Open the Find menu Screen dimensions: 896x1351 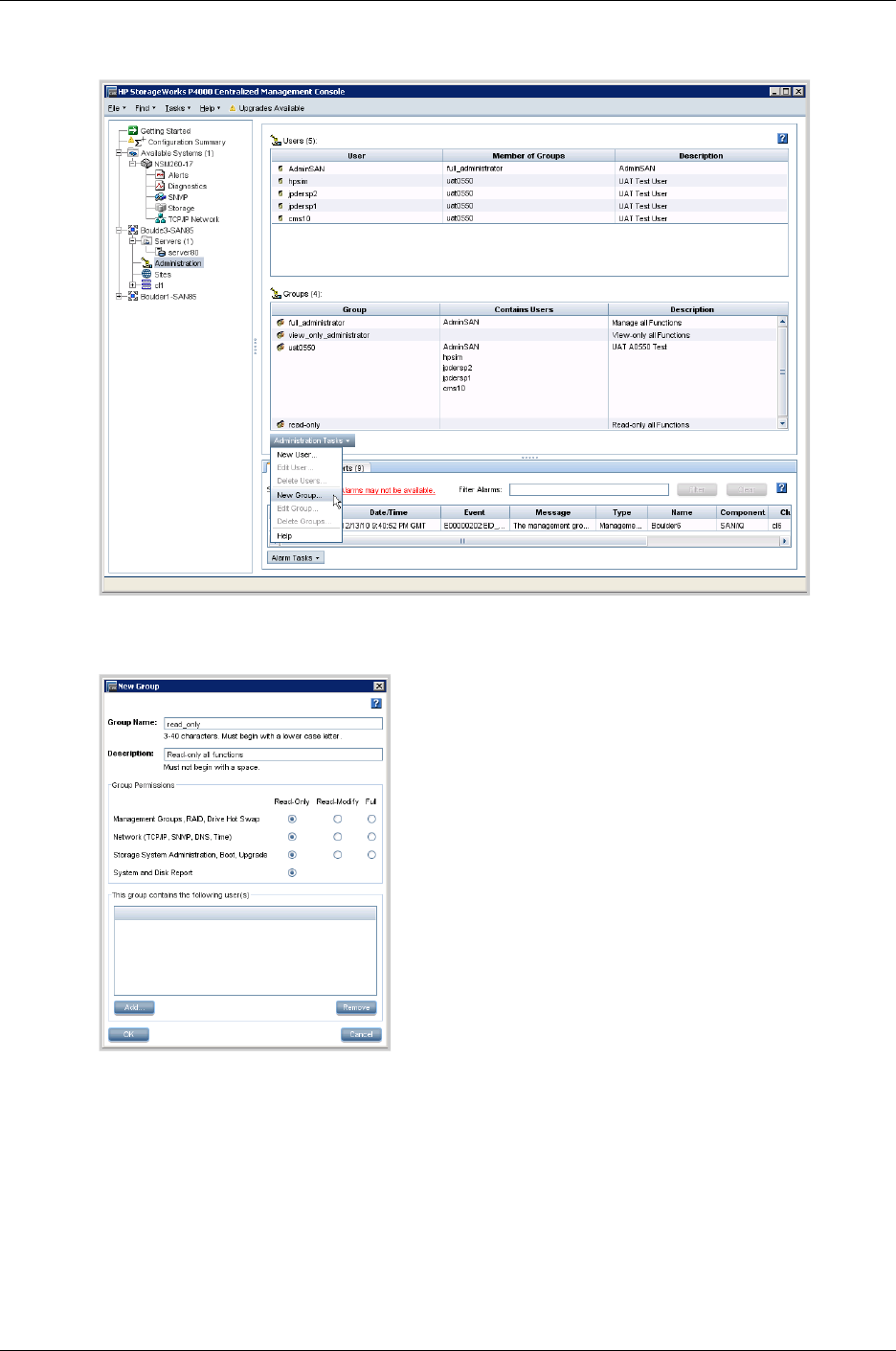point(145,108)
